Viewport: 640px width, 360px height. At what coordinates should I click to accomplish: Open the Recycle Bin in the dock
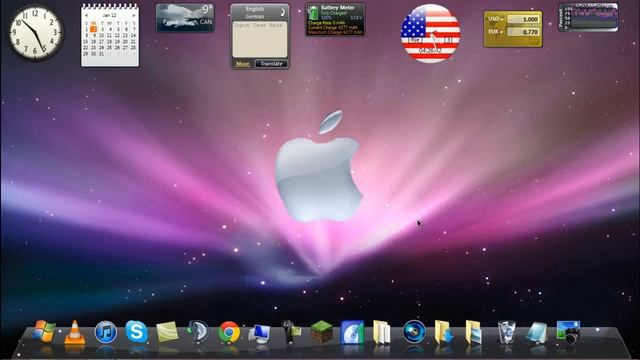click(x=506, y=332)
